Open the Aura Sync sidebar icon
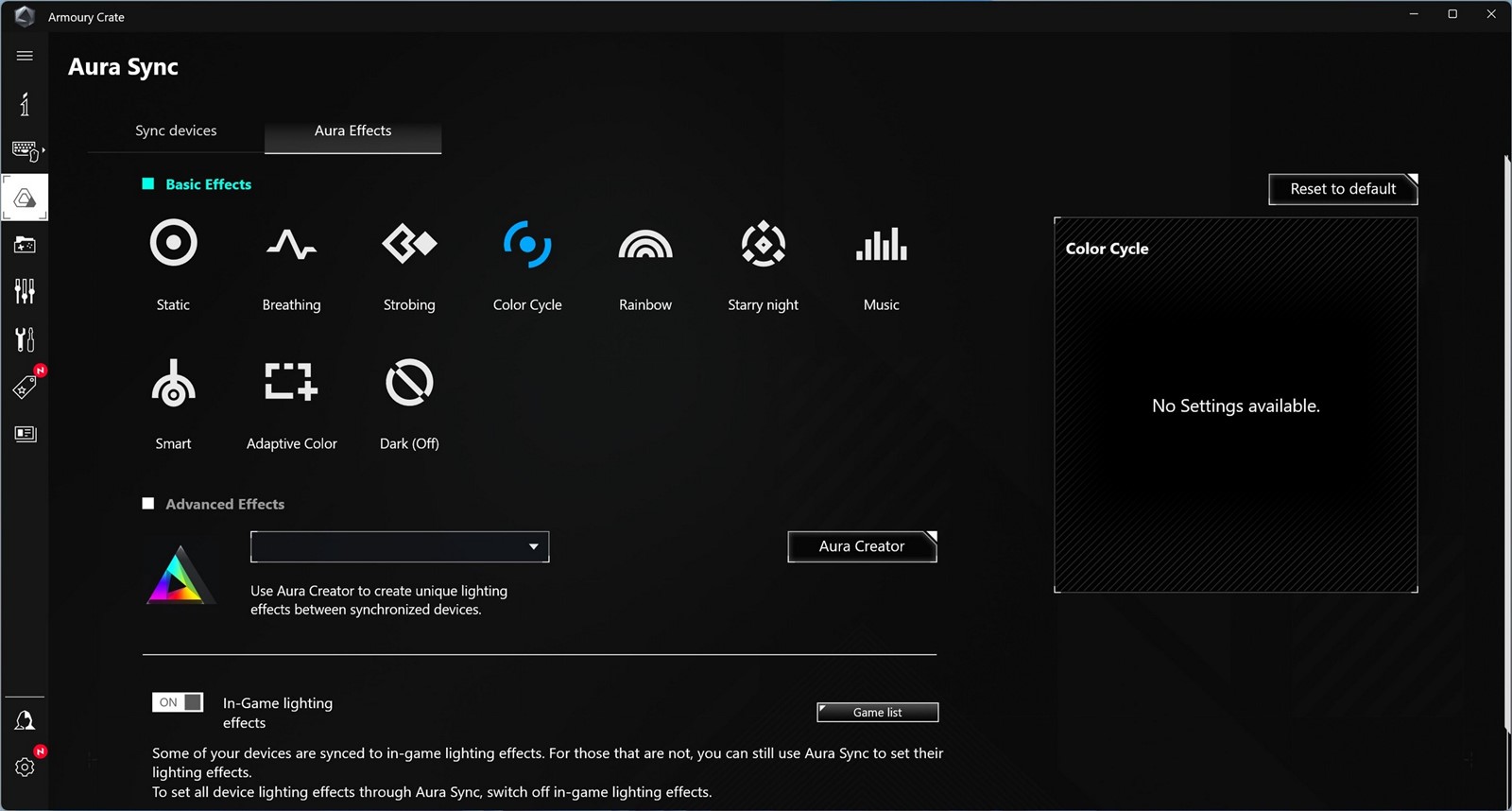Screen dimensions: 1512x811 25,198
